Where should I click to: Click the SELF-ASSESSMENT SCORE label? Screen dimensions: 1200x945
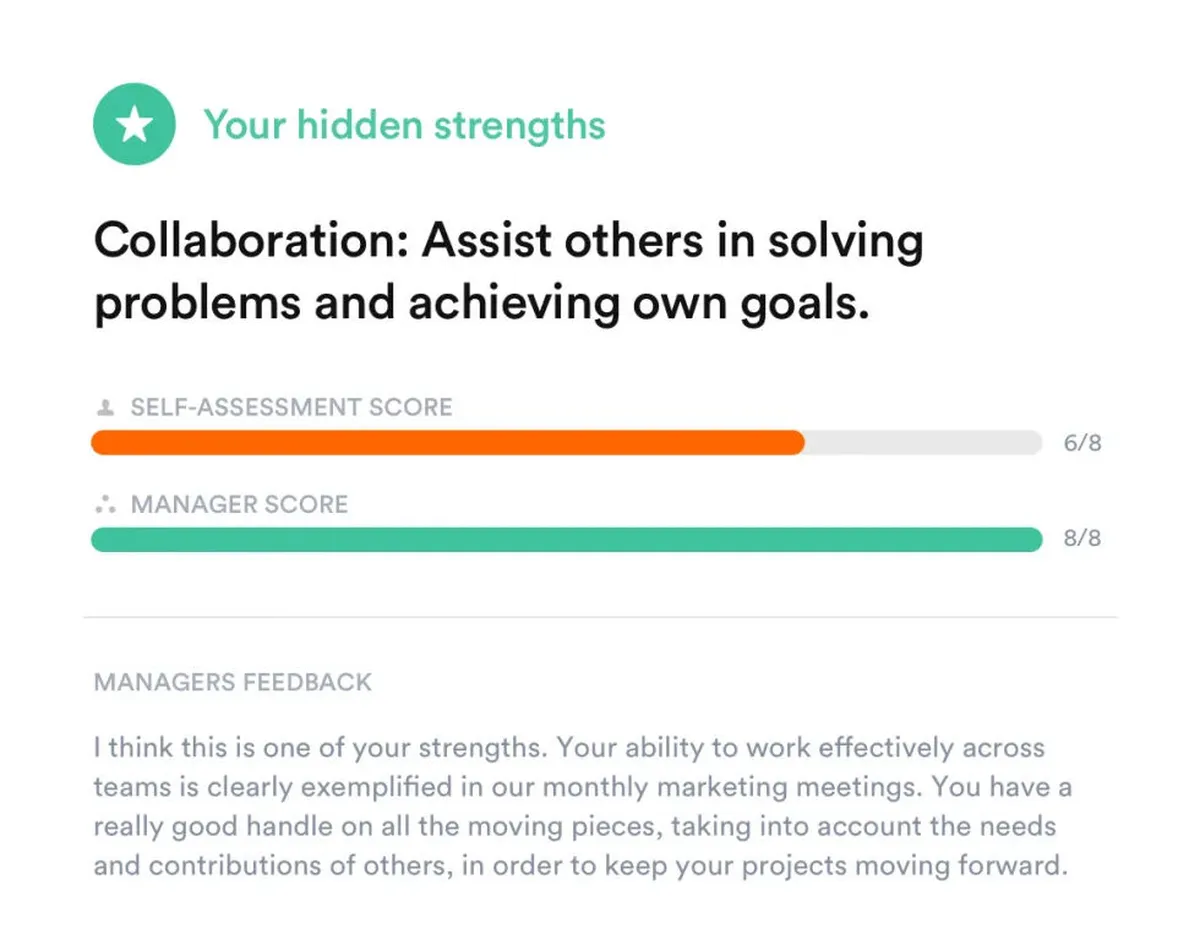click(x=291, y=408)
